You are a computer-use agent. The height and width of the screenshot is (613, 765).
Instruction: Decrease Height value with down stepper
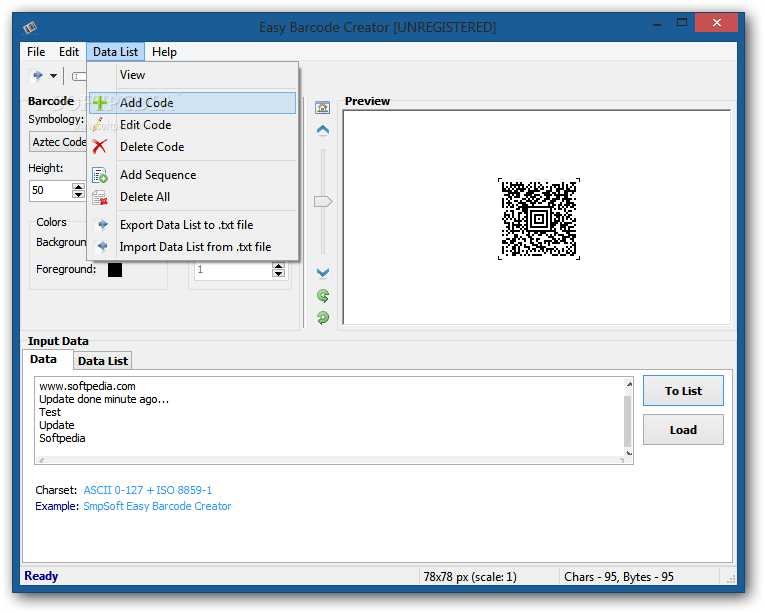[78, 194]
